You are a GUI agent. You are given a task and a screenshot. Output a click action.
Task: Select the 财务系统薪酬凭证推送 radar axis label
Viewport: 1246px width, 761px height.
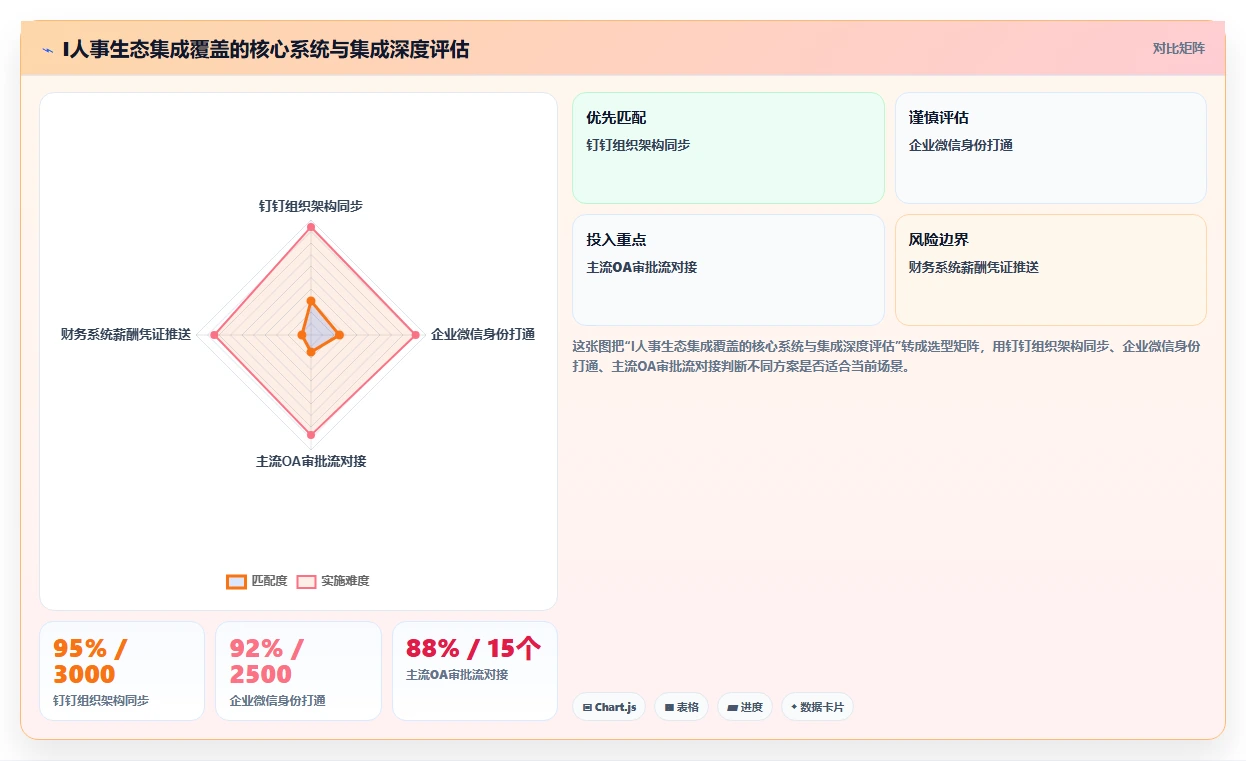[126, 334]
